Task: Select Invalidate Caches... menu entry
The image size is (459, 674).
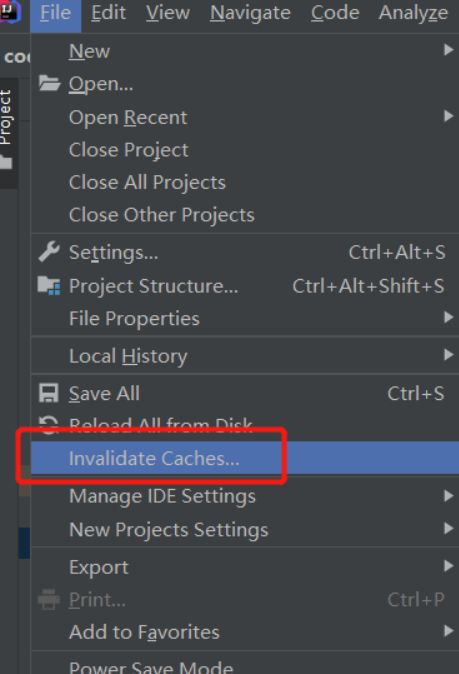Action: 245,458
